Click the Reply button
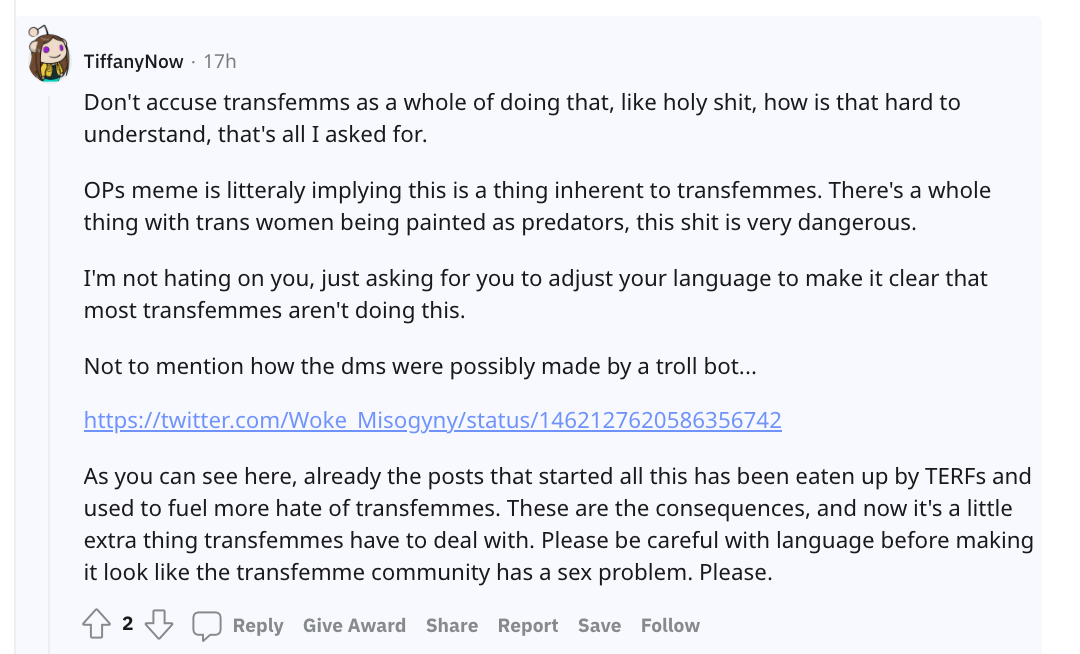 tap(258, 625)
